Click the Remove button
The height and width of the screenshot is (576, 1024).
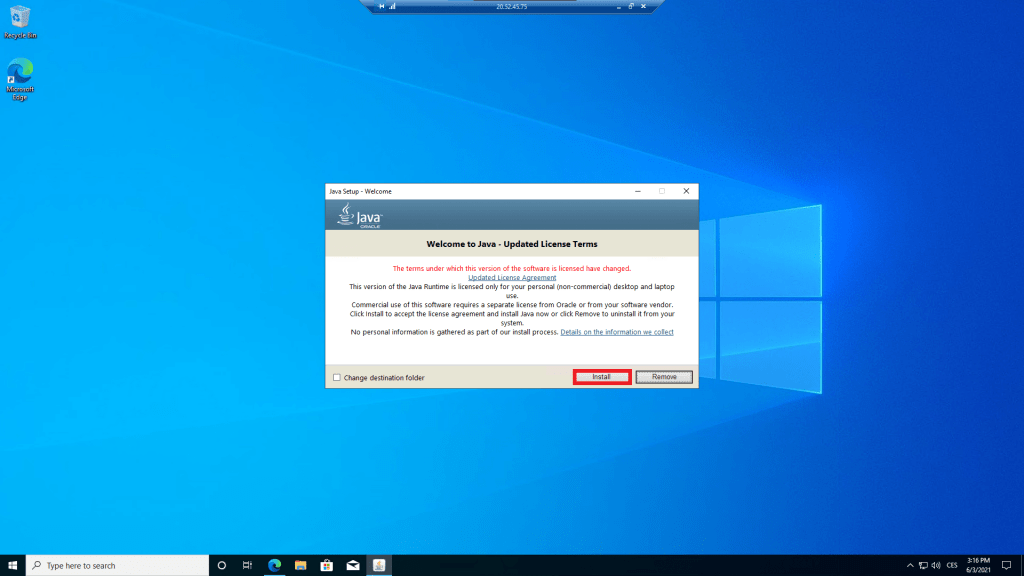[x=664, y=377]
